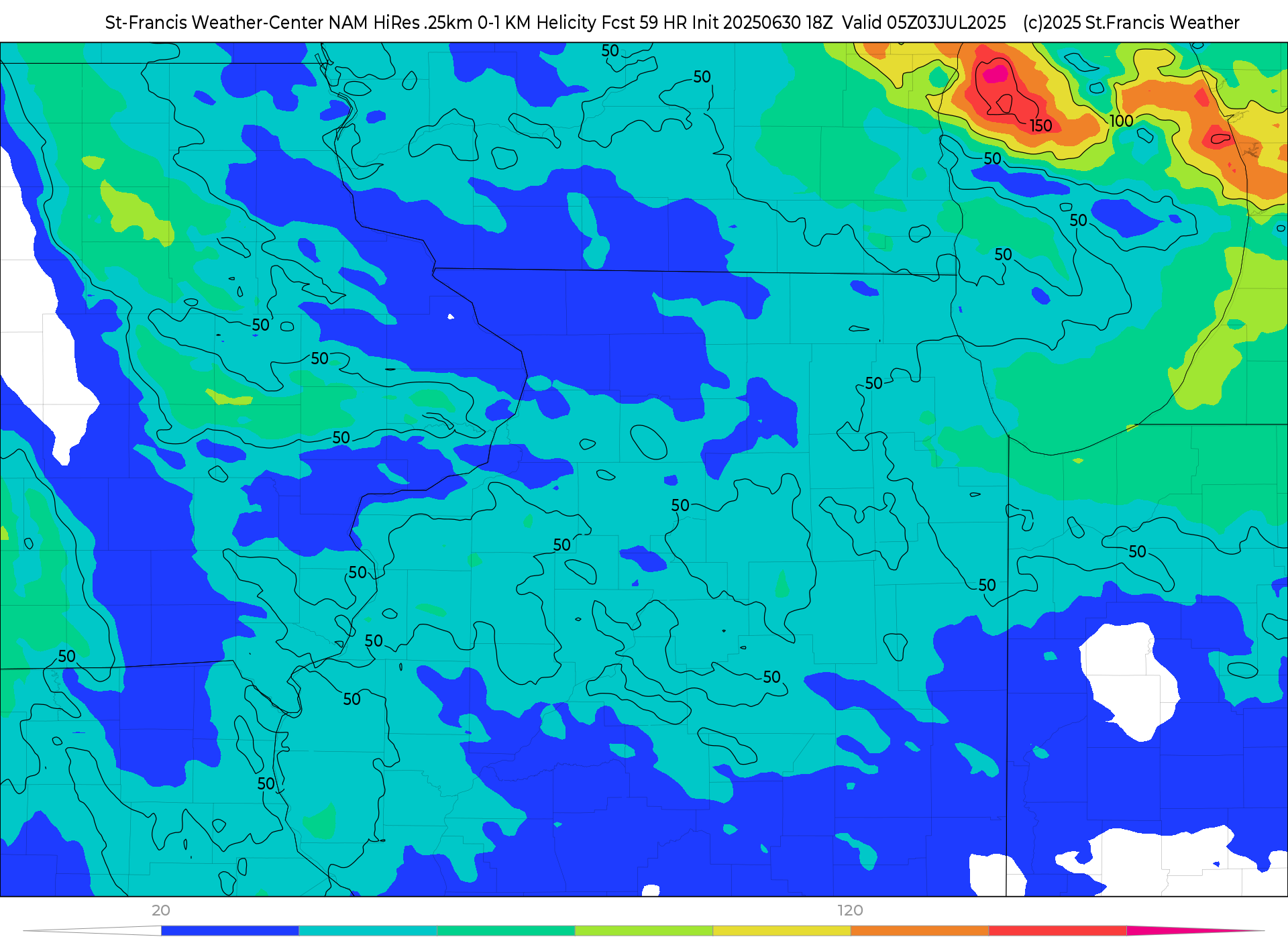Click the 'St-Francis Weather-Center' title text
The height and width of the screenshot is (939, 1288).
click(x=214, y=23)
